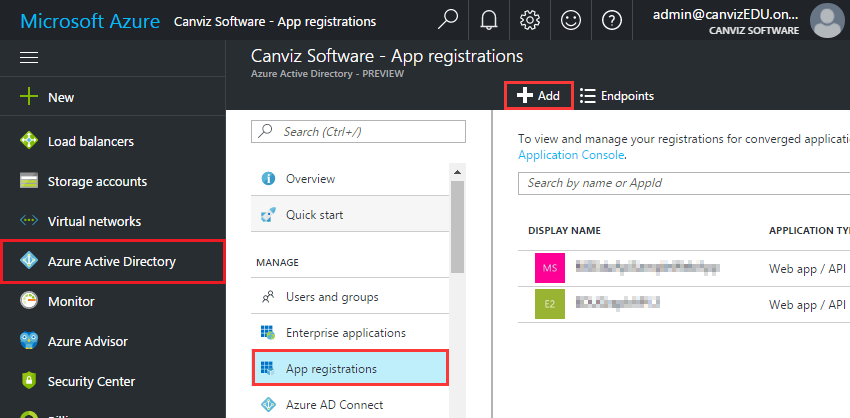
Task: Open Azure Advisor in sidebar
Action: pyautogui.click(x=113, y=342)
